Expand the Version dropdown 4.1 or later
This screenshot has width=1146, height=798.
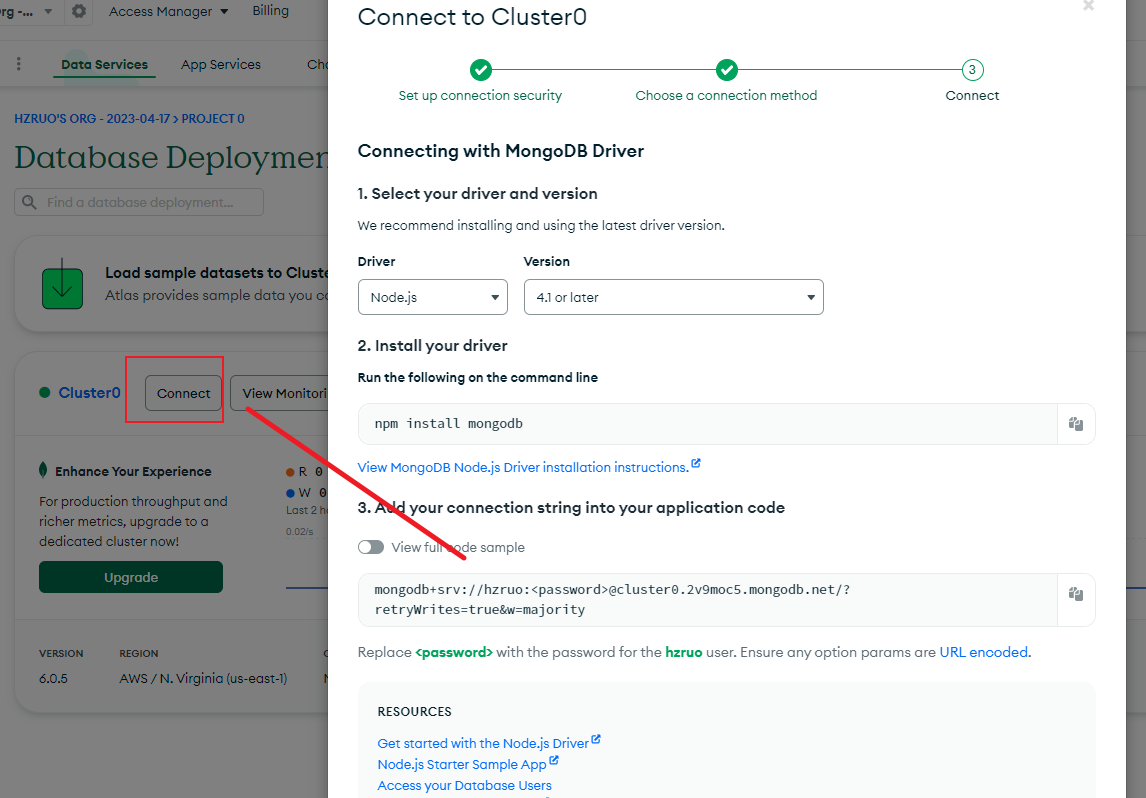tap(673, 297)
